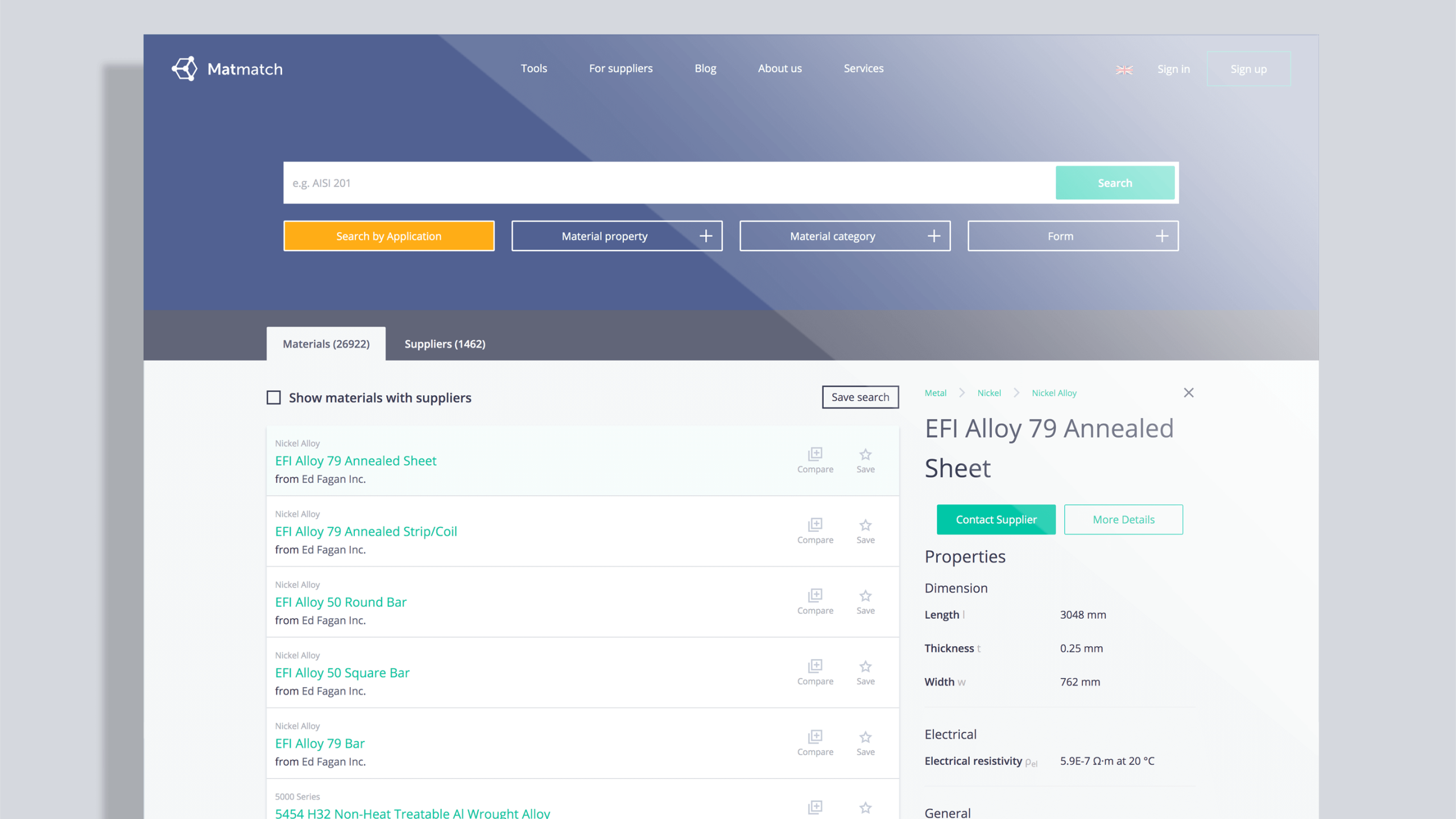Compare EFI Alloy 79 Bar
The image size is (1456, 819).
coord(815,743)
